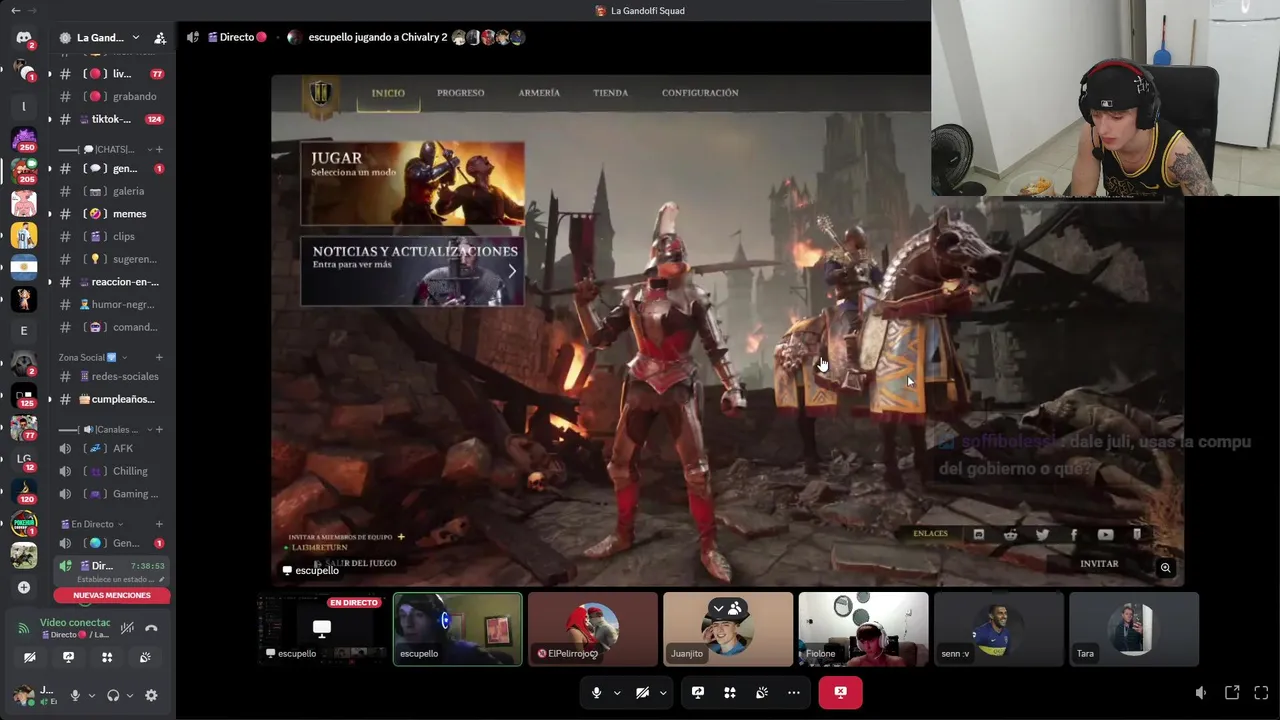The image size is (1280, 720).
Task: Edit the Establece un estado voice status
Action: tap(120, 579)
